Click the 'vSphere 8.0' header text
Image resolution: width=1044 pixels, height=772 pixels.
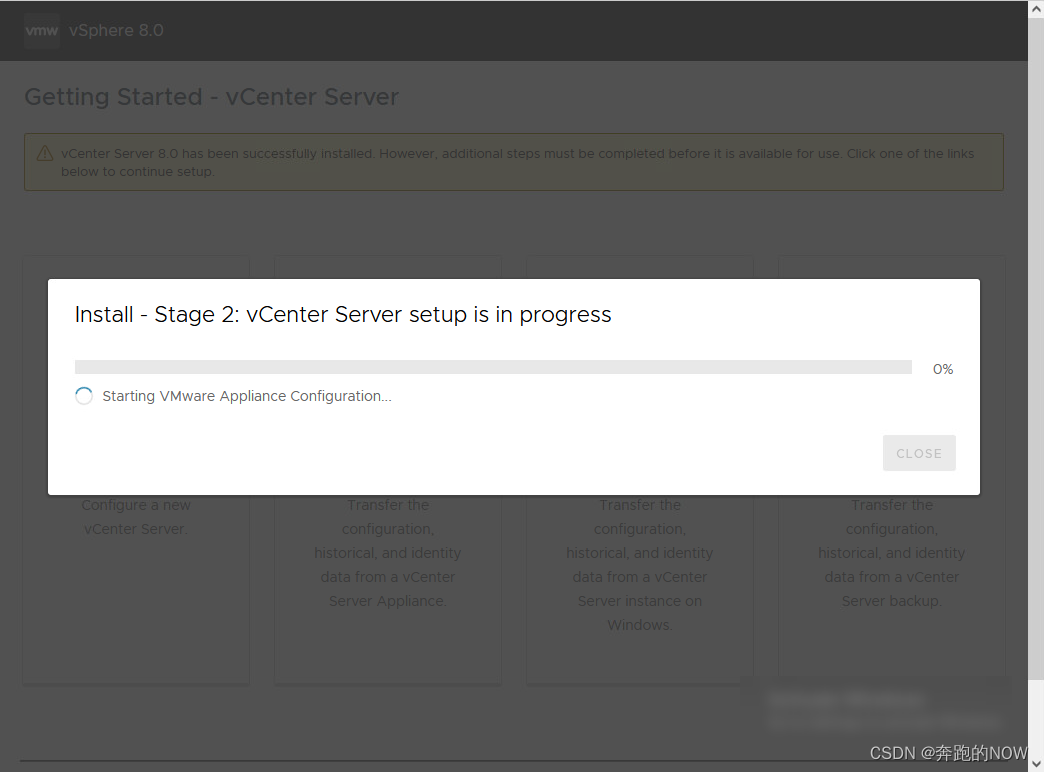tap(117, 31)
